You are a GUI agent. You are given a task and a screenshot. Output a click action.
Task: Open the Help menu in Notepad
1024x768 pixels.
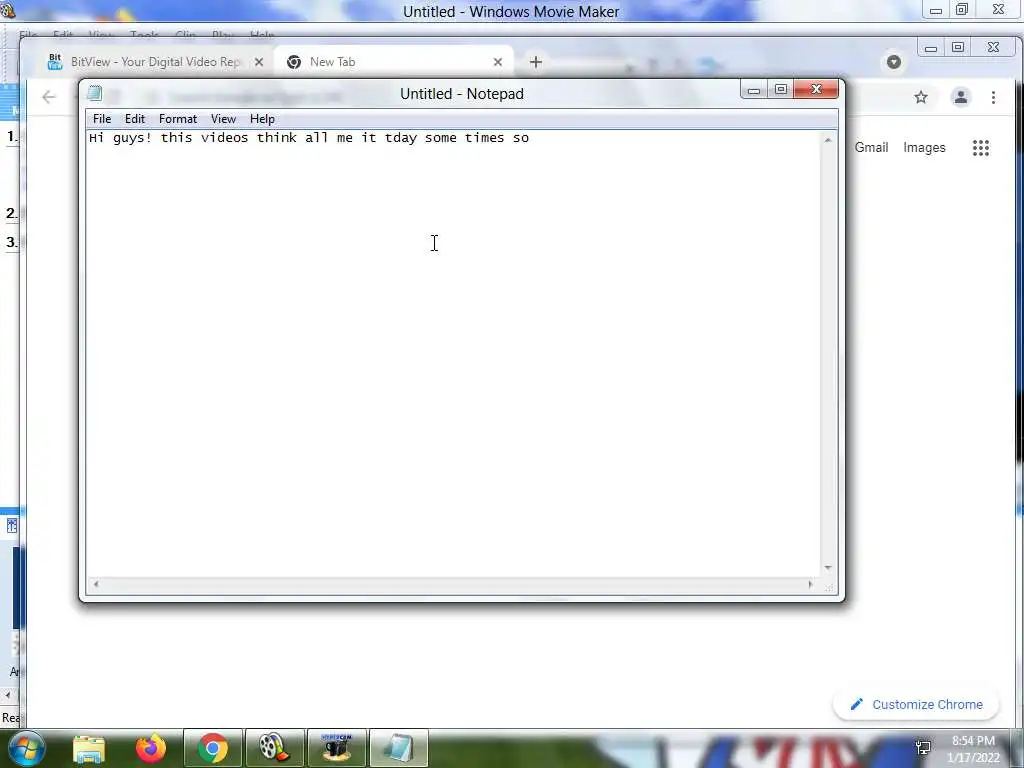262,119
